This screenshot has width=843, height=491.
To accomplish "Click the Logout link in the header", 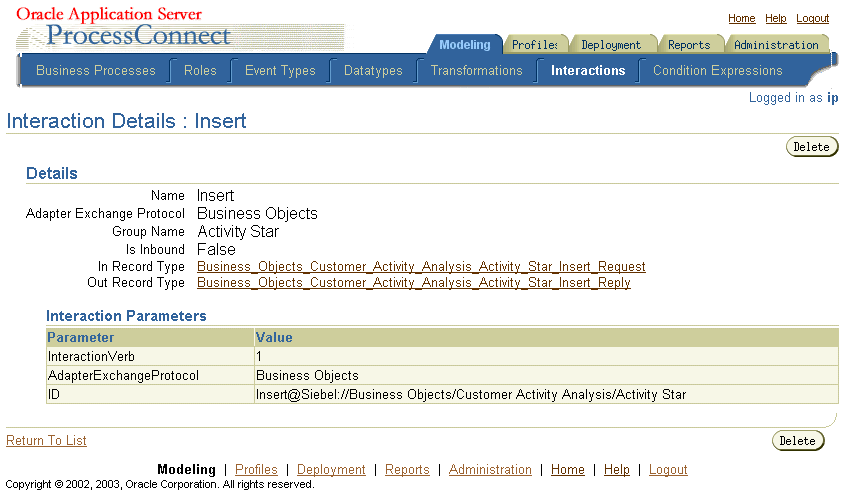I will (x=812, y=18).
